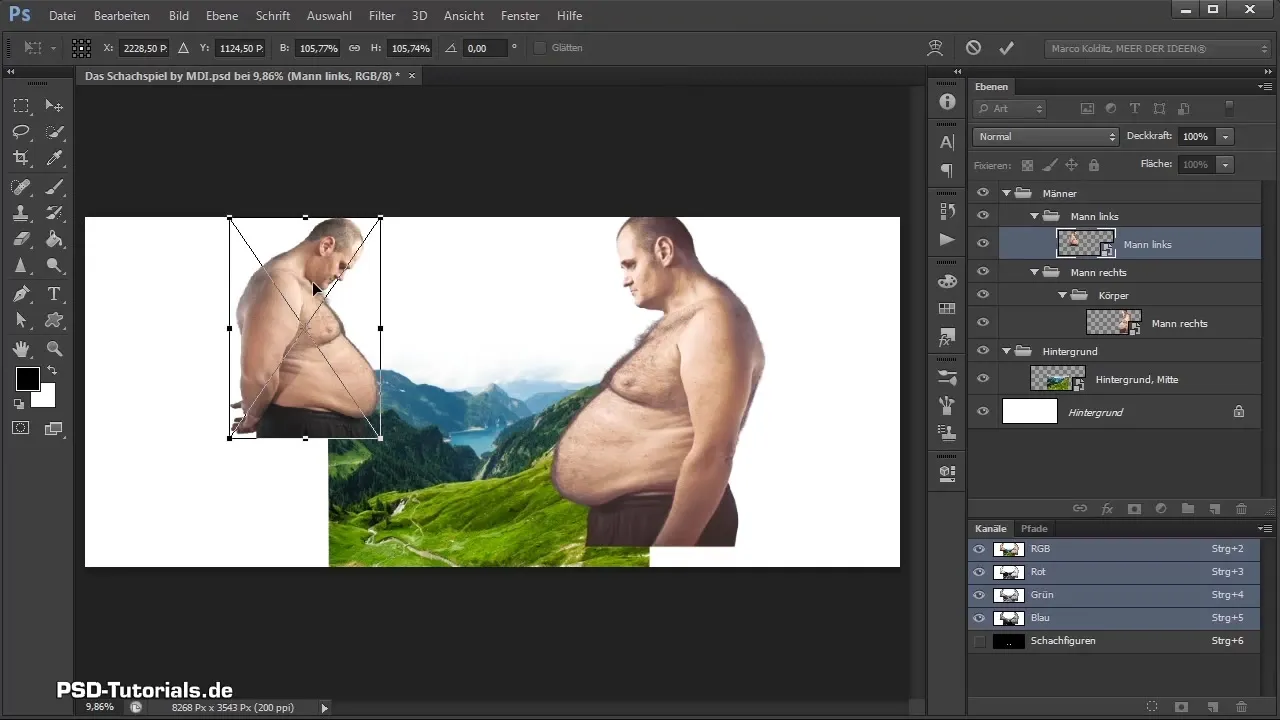The height and width of the screenshot is (720, 1280).
Task: Select the Hand tool
Action: point(21,349)
